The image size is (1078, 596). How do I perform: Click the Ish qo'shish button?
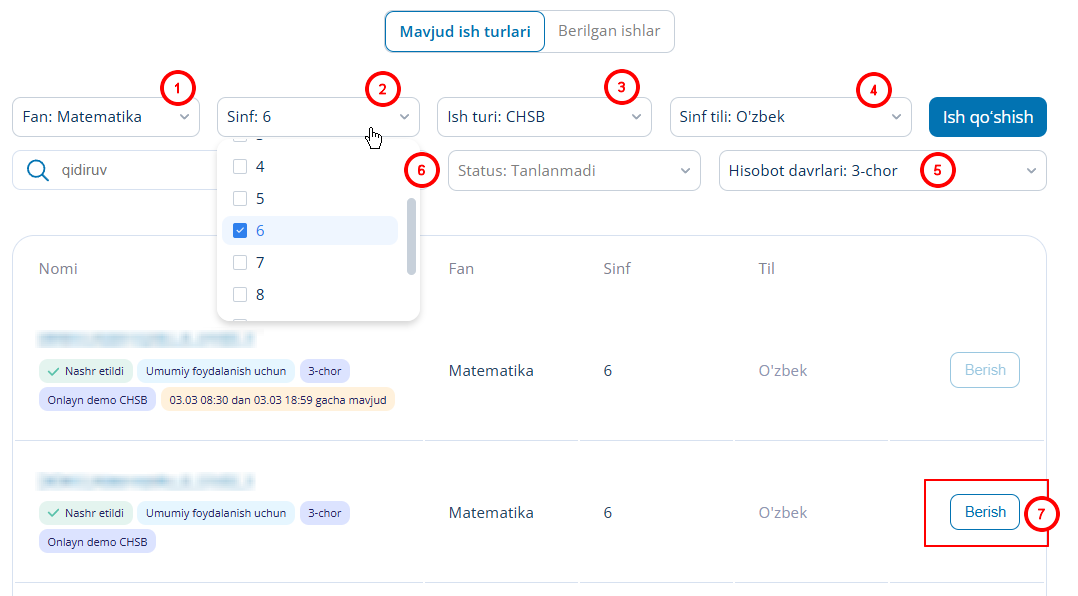[x=987, y=117]
